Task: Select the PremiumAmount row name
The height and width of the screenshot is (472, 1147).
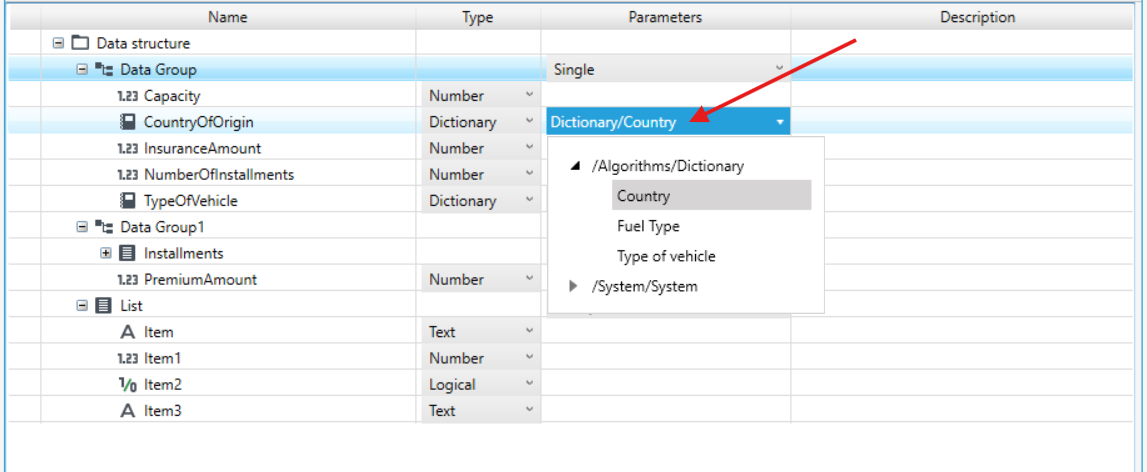Action: [200, 280]
